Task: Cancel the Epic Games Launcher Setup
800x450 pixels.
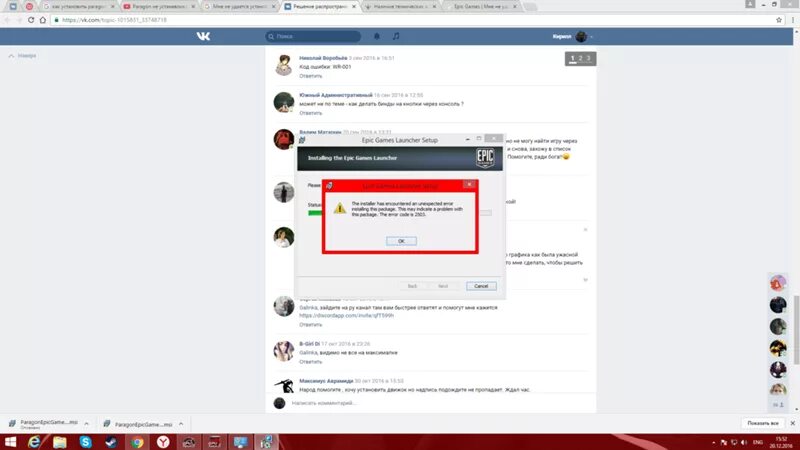Action: tap(481, 286)
